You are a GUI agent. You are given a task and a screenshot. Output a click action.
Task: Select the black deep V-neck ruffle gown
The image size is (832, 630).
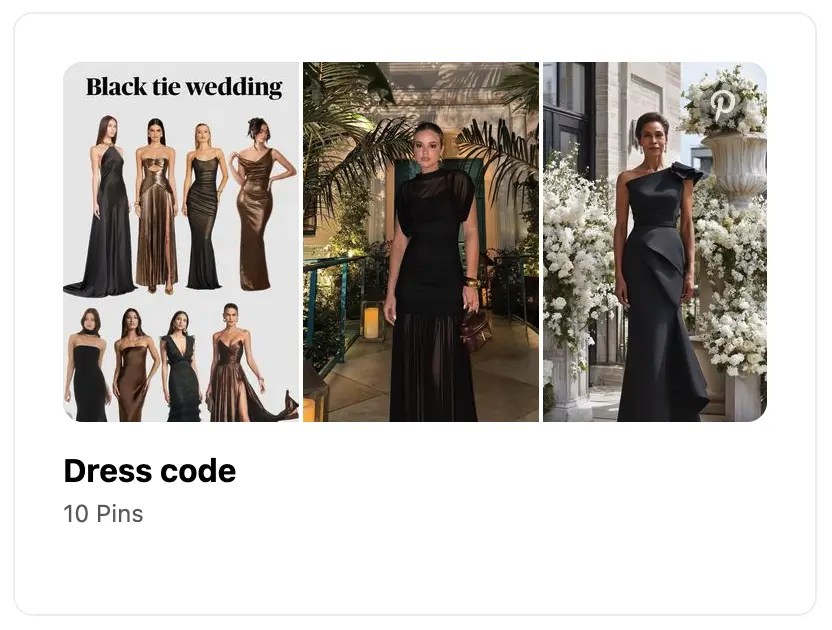coord(182,366)
